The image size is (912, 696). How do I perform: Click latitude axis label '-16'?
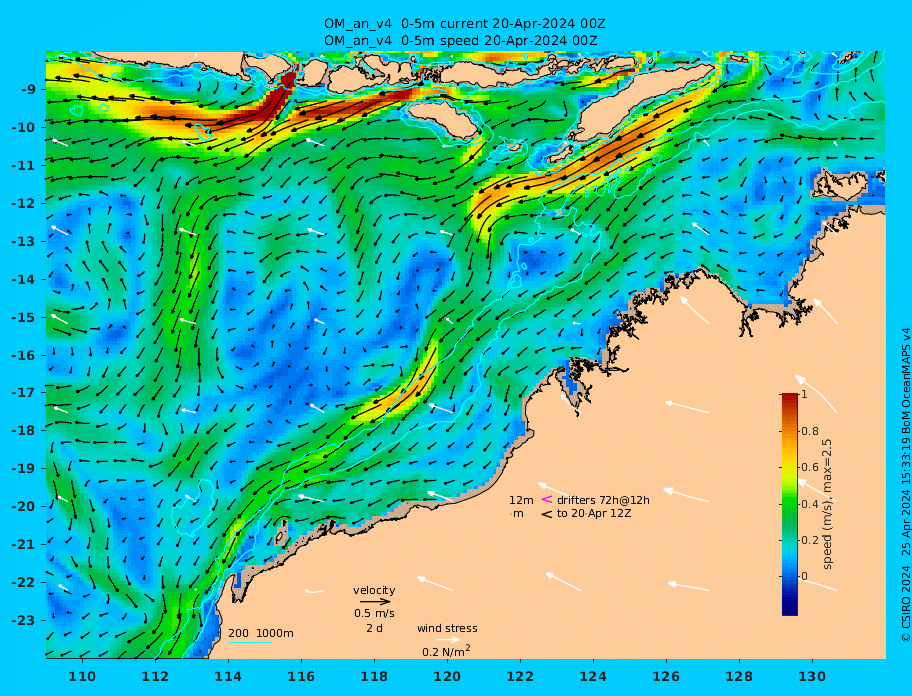pos(24,355)
